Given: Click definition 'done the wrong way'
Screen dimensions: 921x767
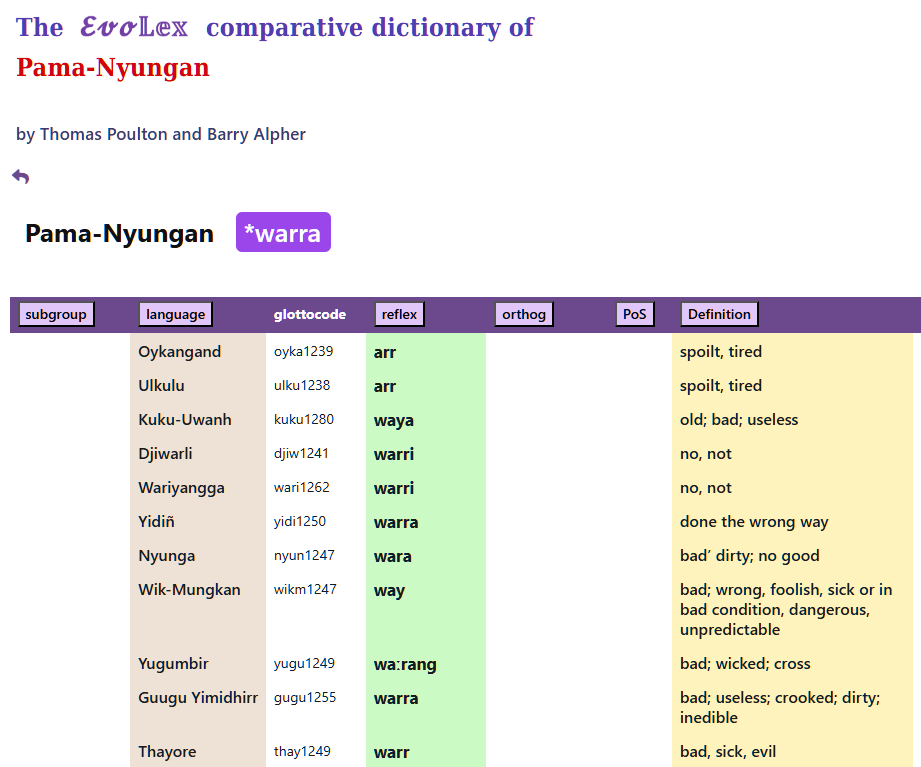Looking at the screenshot, I should [754, 522].
